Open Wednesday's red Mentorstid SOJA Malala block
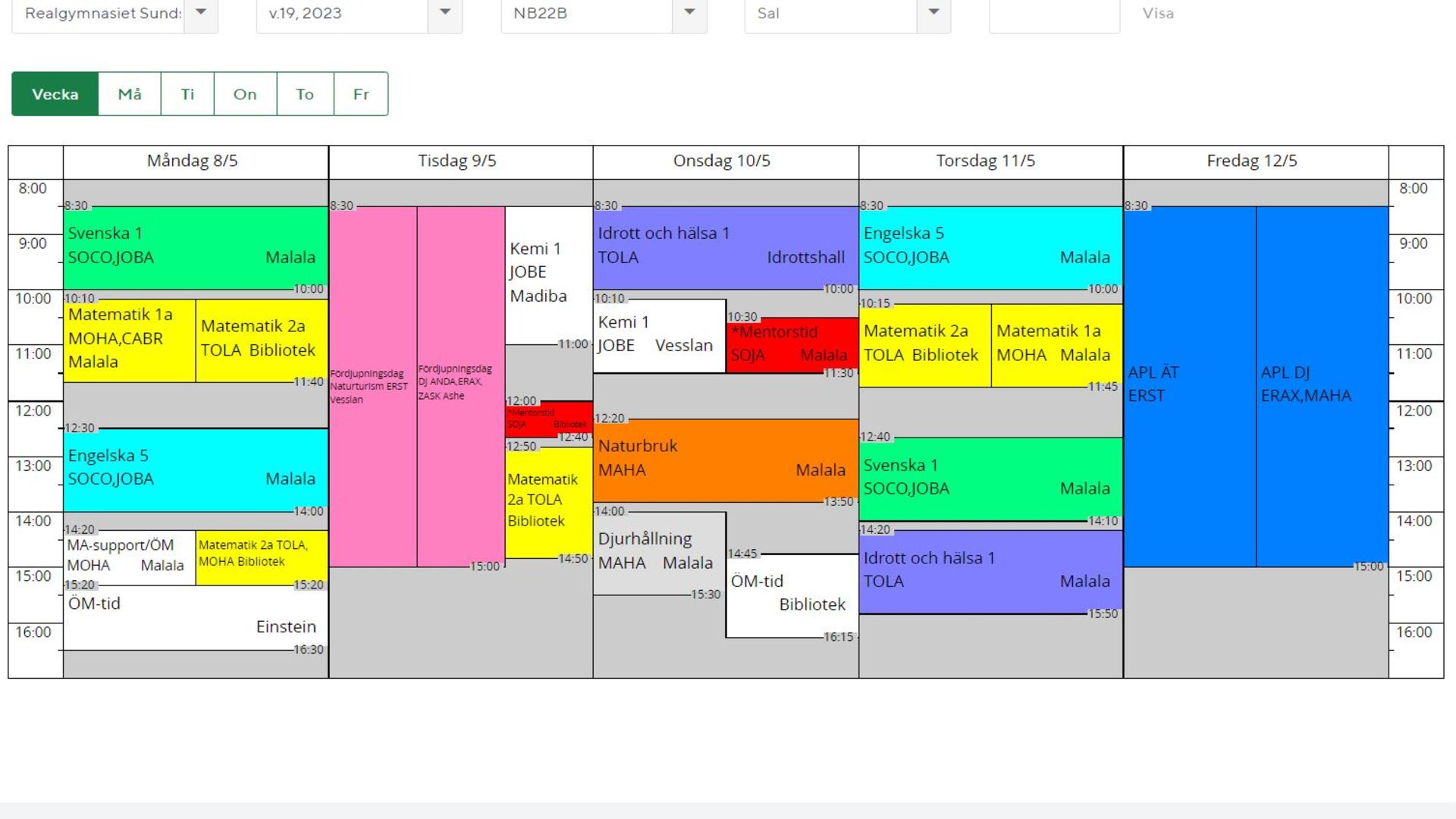 point(792,344)
